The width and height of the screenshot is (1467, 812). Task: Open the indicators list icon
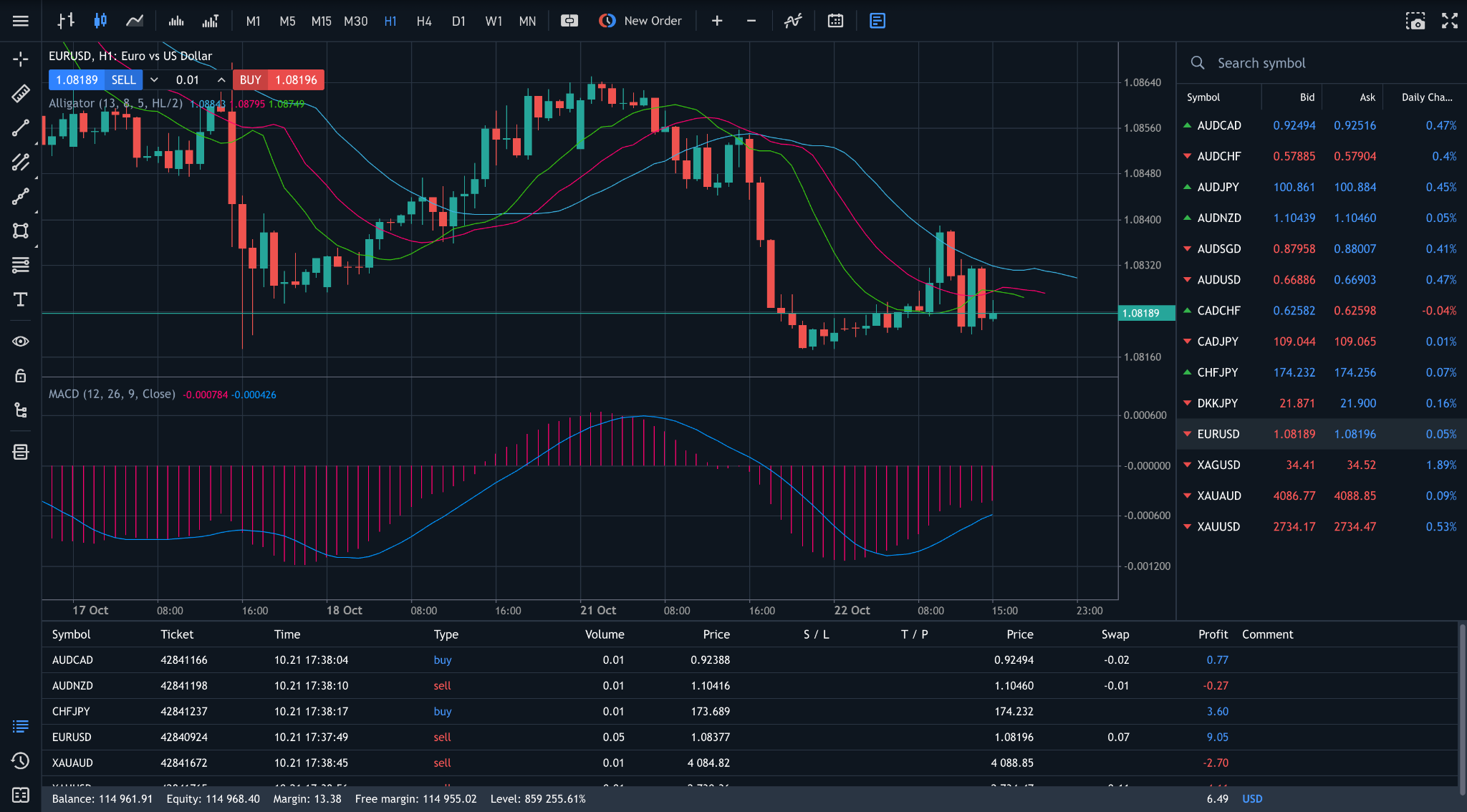coord(792,21)
